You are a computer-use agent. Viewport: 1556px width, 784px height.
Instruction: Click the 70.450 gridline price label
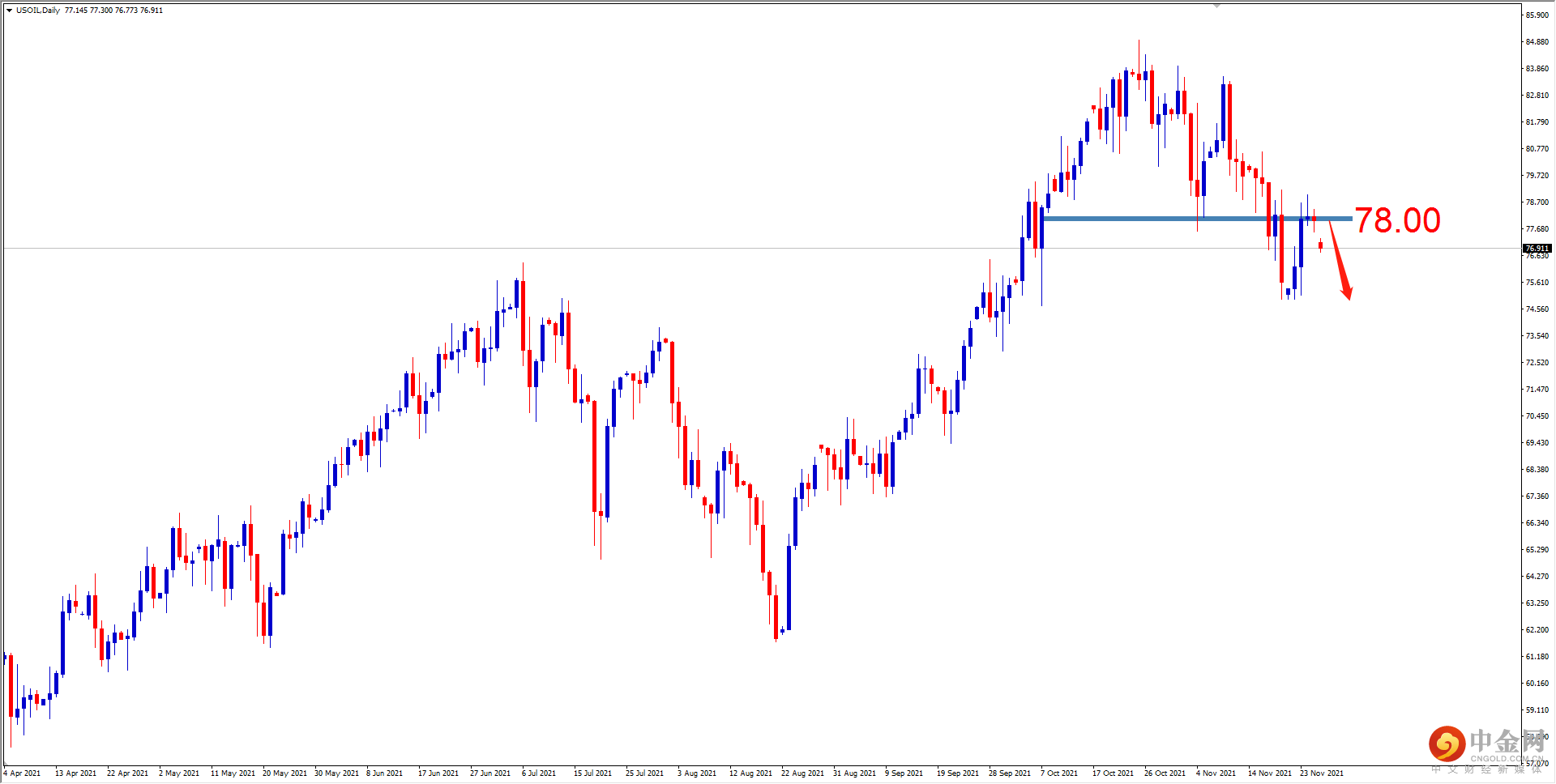click(x=1538, y=415)
